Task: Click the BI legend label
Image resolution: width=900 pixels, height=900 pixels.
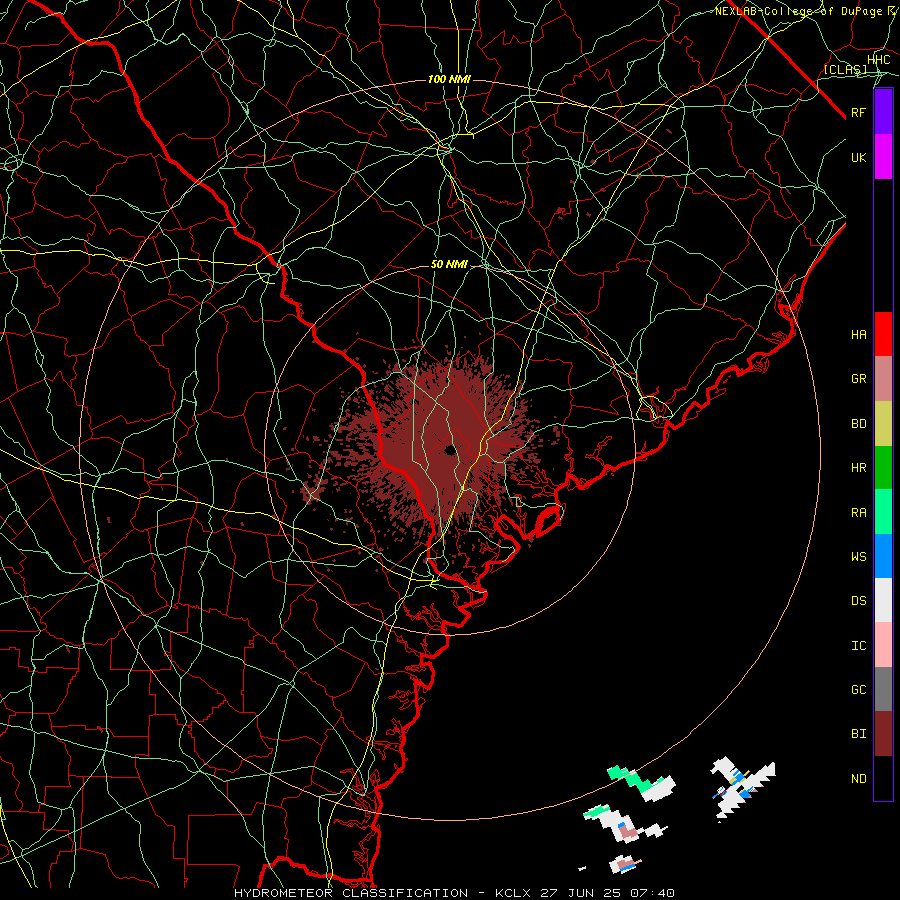Action: (x=858, y=734)
